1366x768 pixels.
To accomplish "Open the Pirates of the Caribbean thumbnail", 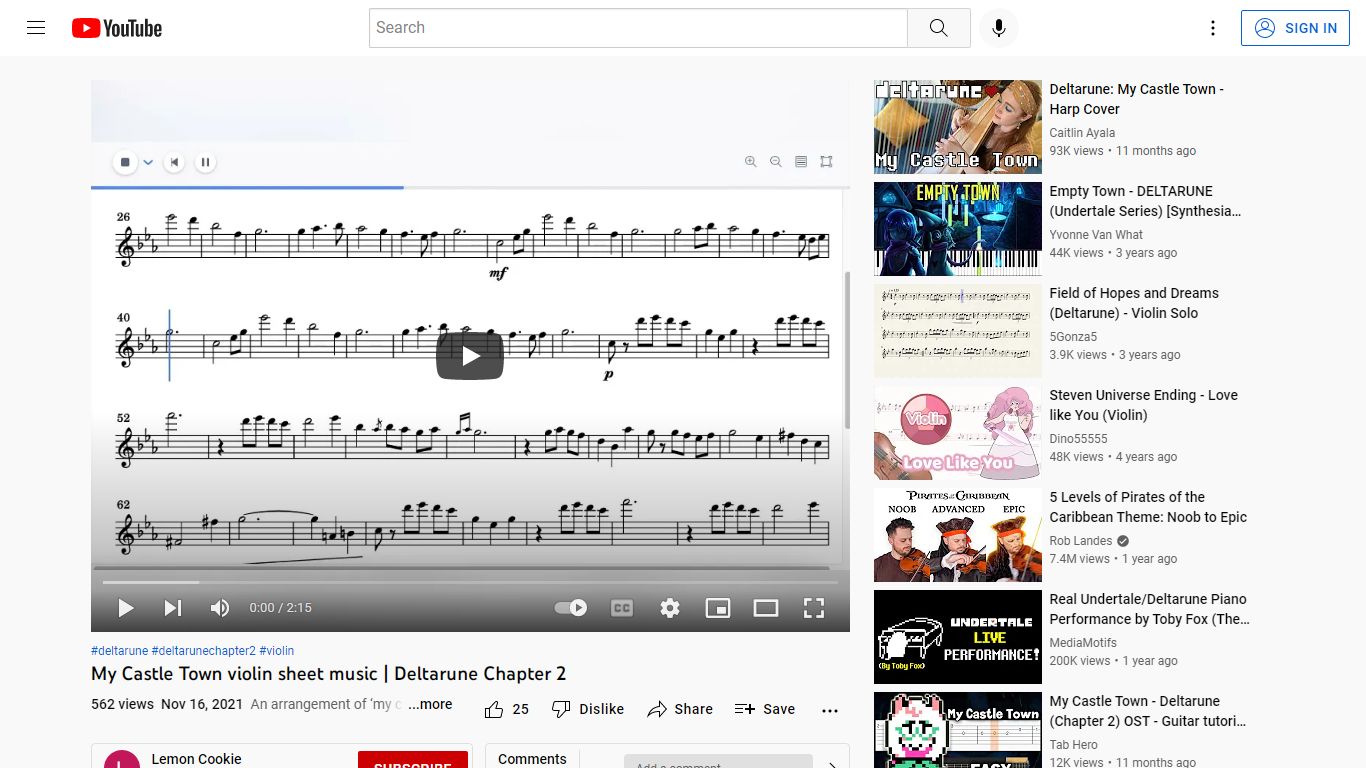I will (958, 535).
